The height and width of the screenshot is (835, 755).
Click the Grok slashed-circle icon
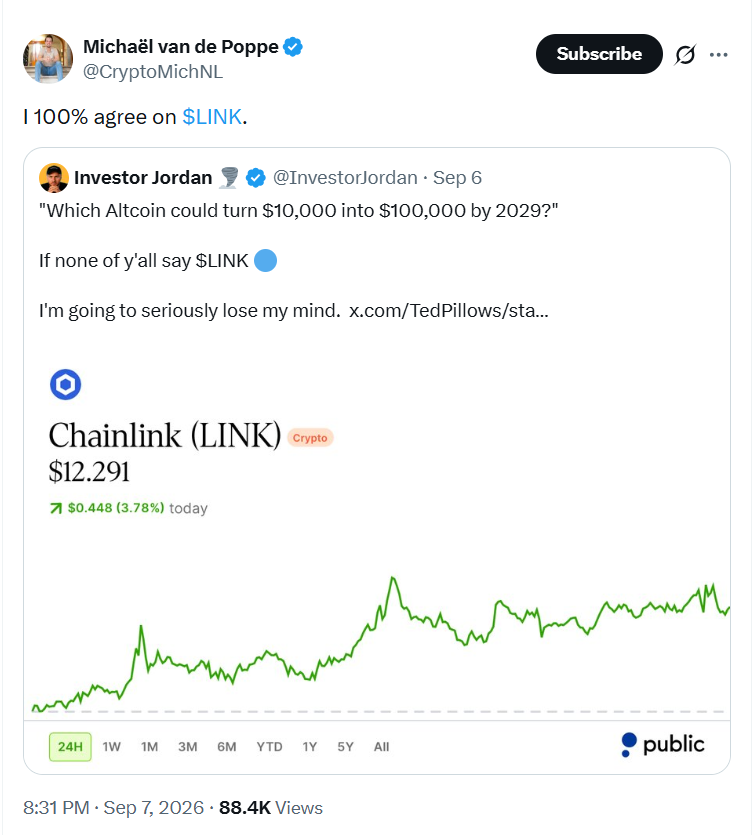pos(685,54)
